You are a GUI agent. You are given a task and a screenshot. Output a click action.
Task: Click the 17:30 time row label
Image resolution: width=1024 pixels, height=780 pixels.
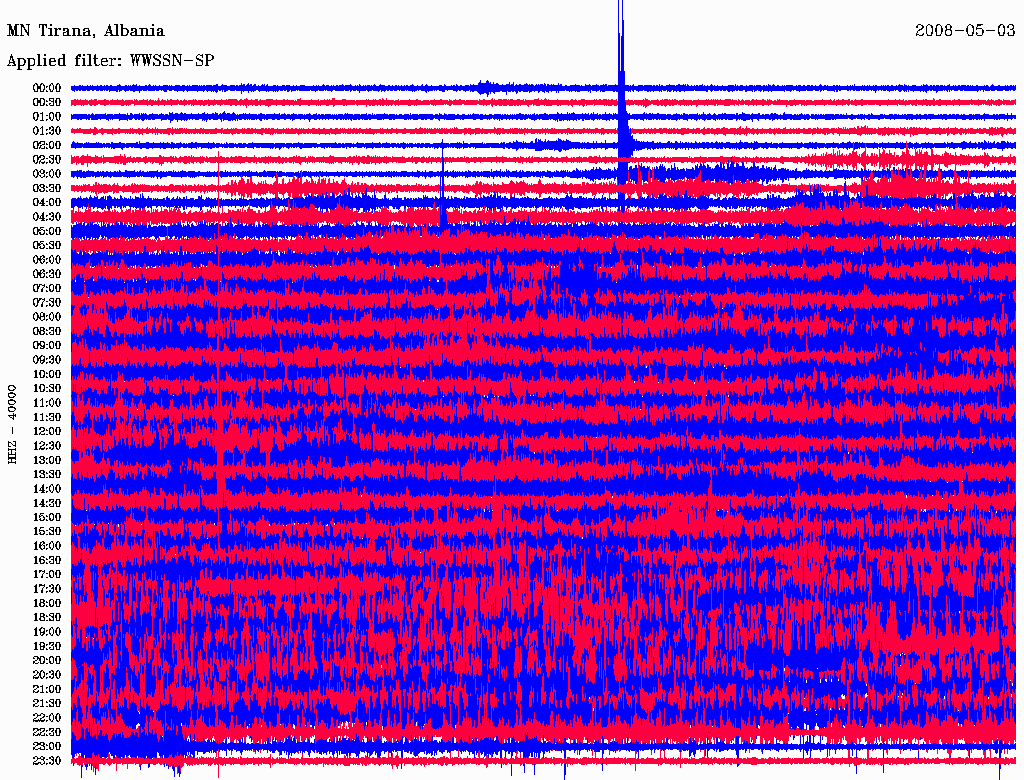pos(47,589)
